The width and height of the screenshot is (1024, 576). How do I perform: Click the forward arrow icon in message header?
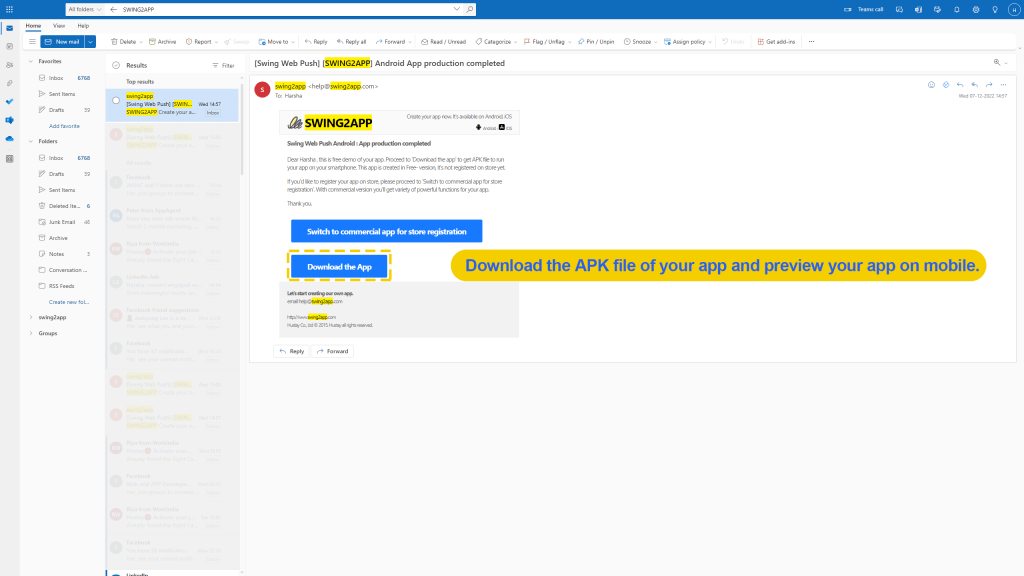click(x=989, y=85)
